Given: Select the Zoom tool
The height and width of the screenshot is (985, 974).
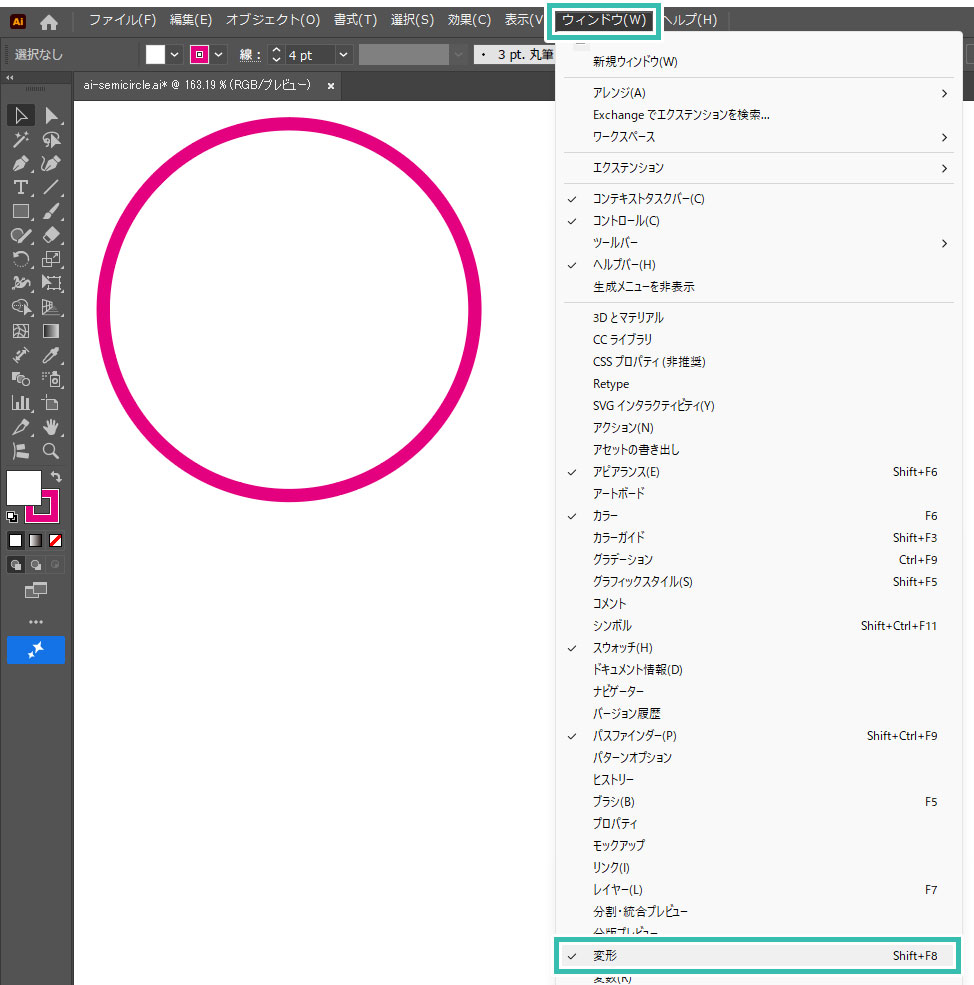Looking at the screenshot, I should pos(52,451).
